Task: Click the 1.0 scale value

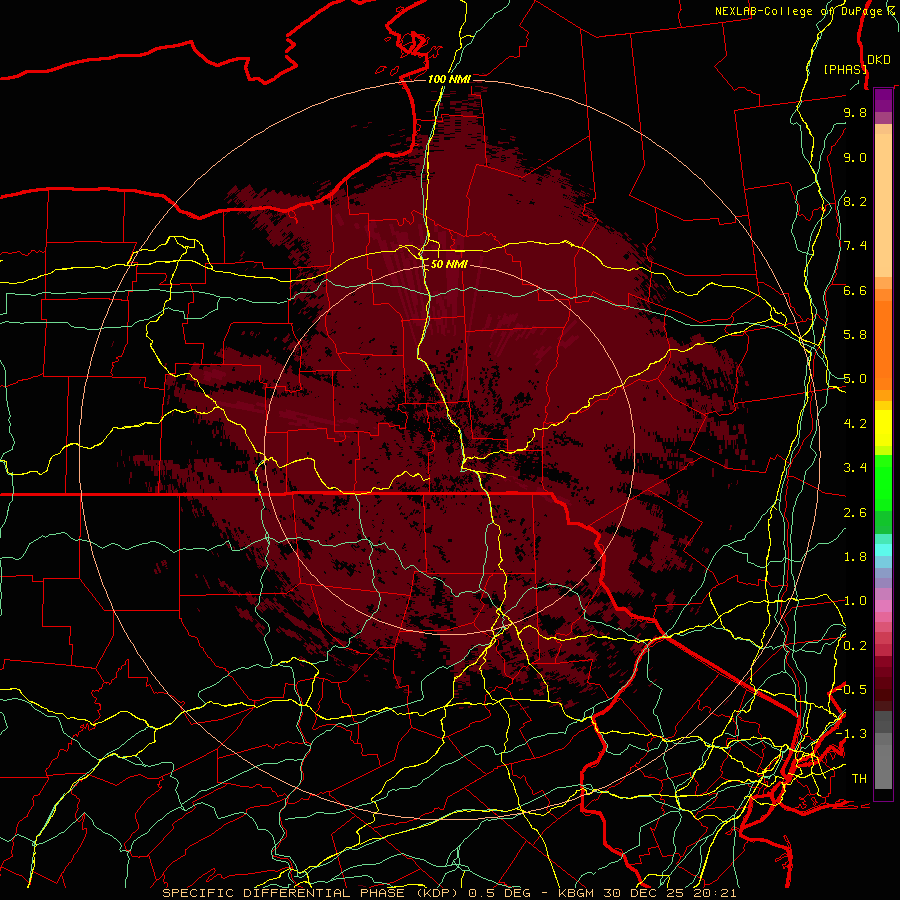Action: [855, 602]
